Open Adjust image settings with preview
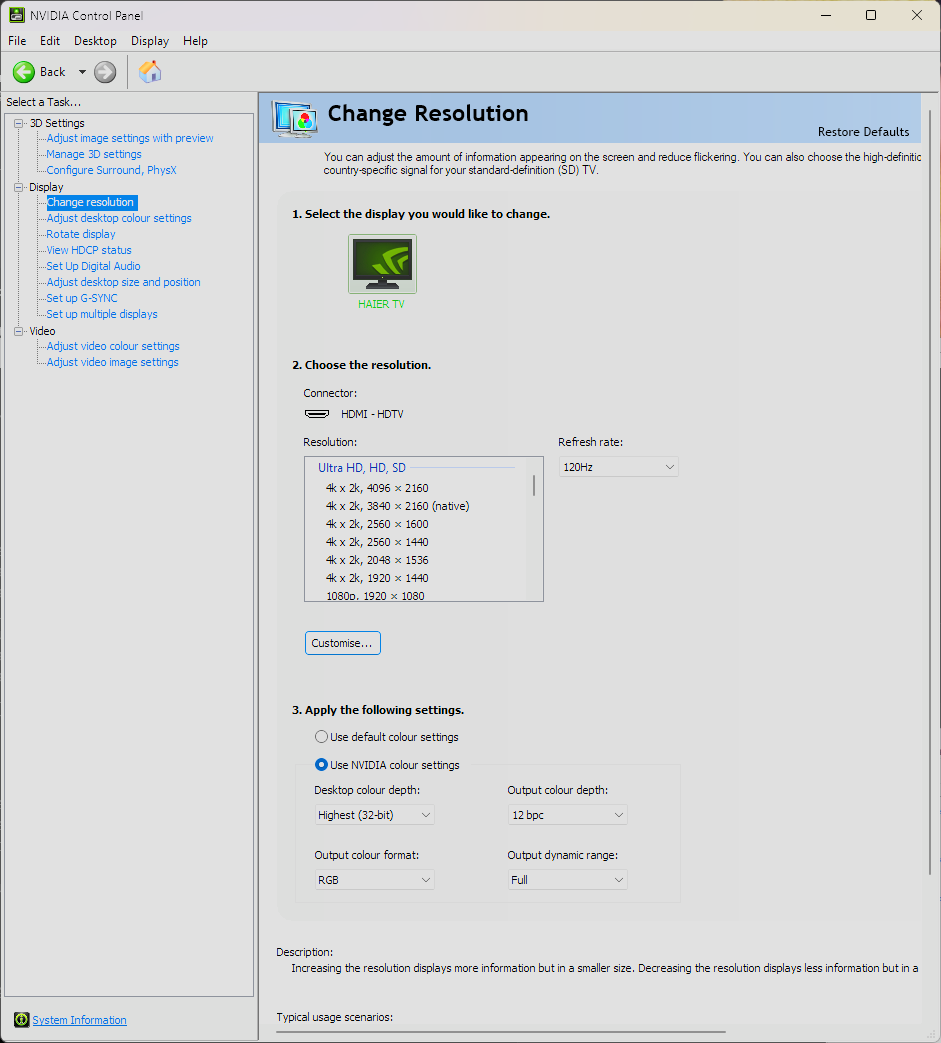The width and height of the screenshot is (941, 1043). [130, 138]
